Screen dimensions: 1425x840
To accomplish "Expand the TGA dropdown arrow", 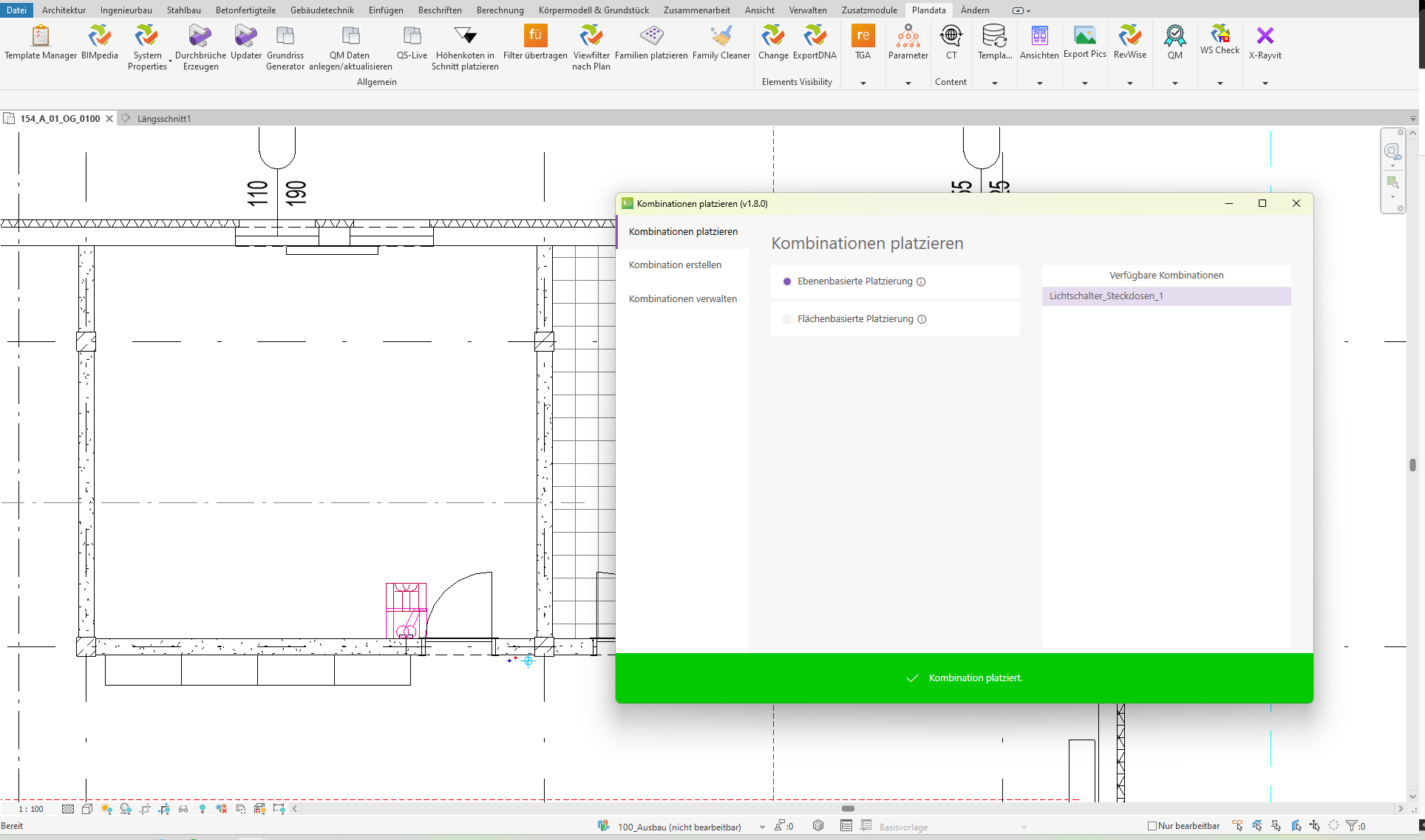I will [863, 83].
